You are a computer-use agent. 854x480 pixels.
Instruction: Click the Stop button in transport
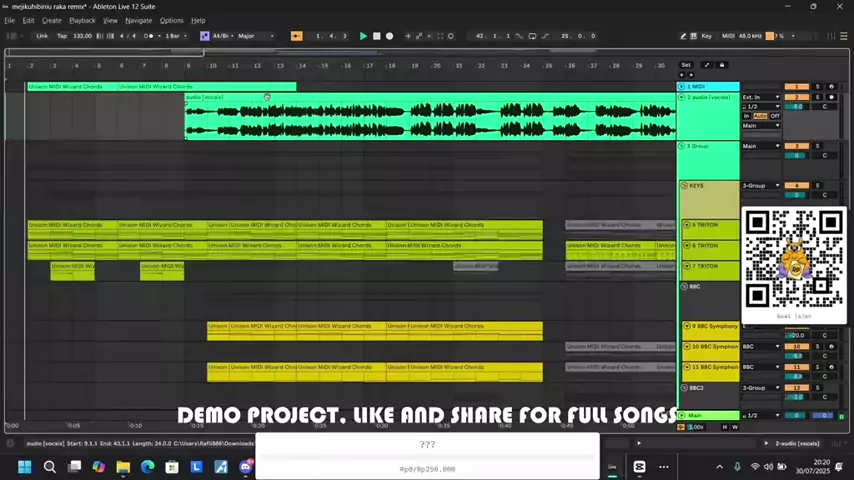376,36
